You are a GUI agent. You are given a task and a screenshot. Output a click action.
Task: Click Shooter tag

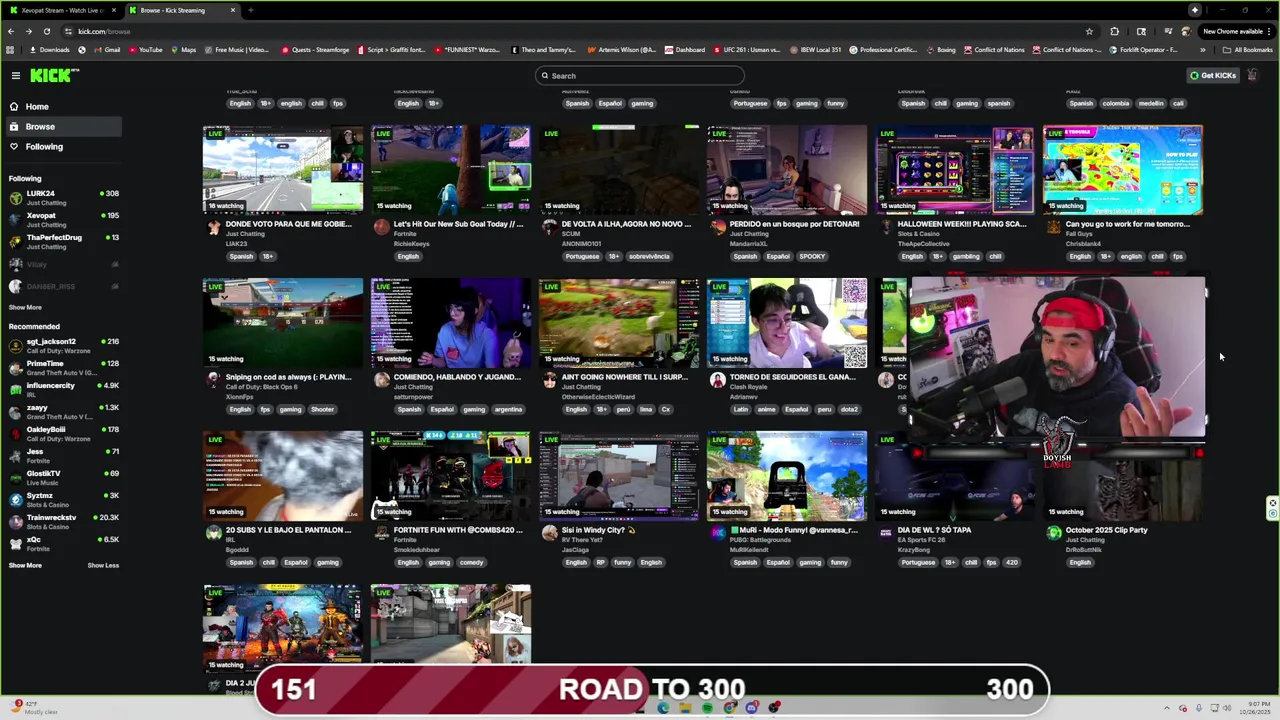pyautogui.click(x=322, y=409)
